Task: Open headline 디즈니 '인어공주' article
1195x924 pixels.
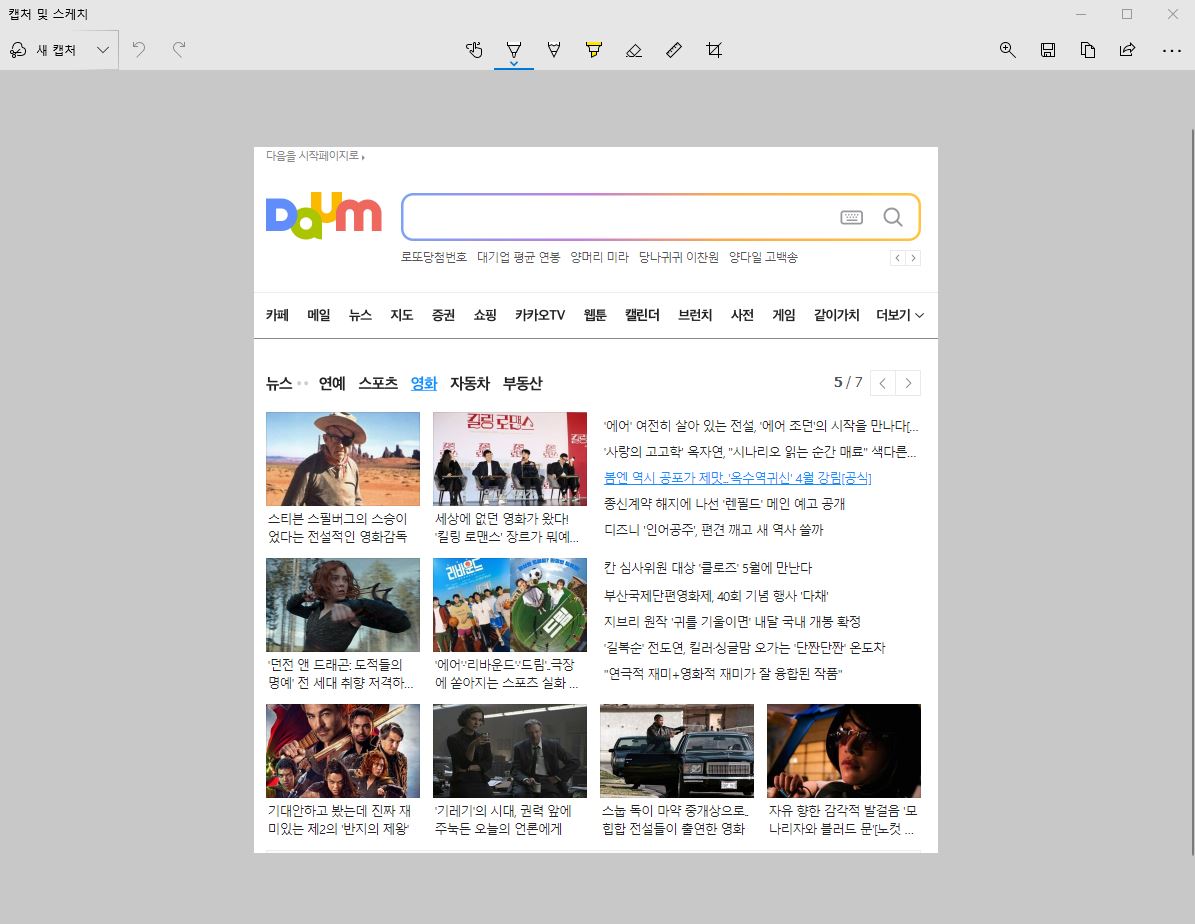Action: point(713,530)
